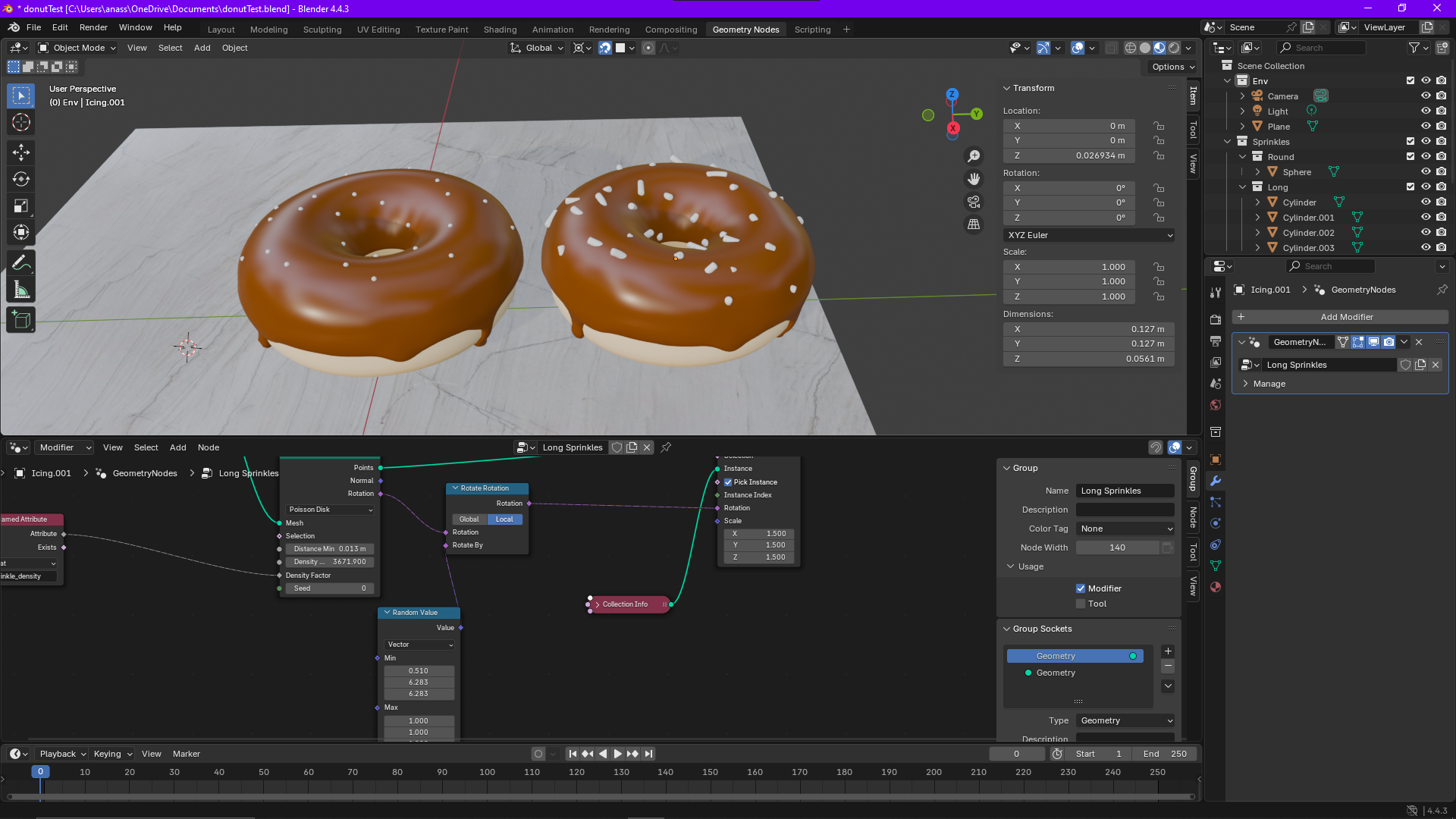Open viewport Options button
Image resolution: width=1456 pixels, height=819 pixels.
1172,67
